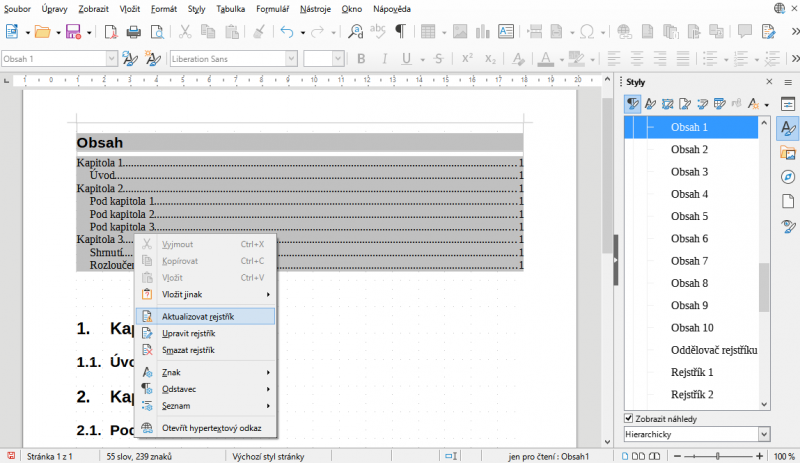
Task: Open paragraph style dropdown showing Obsah 1
Action: [x=112, y=59]
